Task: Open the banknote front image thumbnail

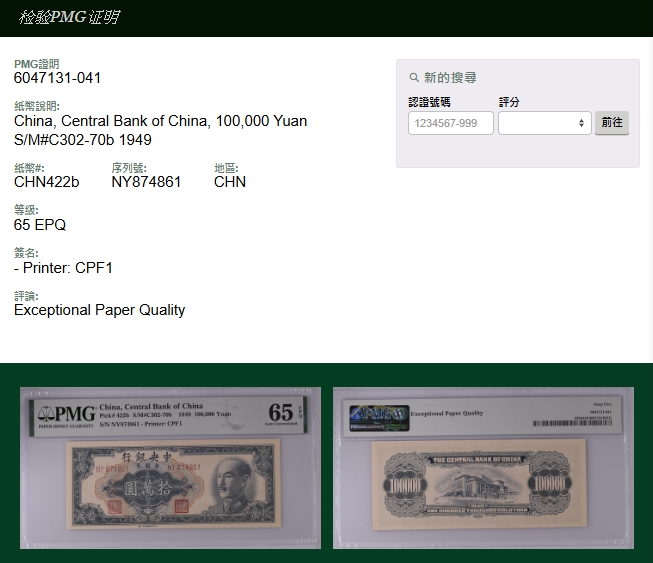Action: click(x=170, y=468)
